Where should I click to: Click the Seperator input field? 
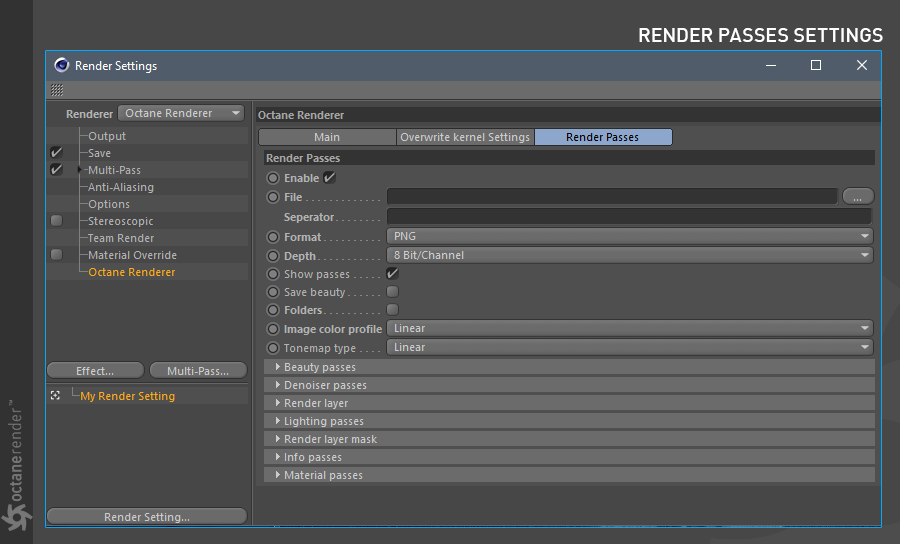click(630, 216)
